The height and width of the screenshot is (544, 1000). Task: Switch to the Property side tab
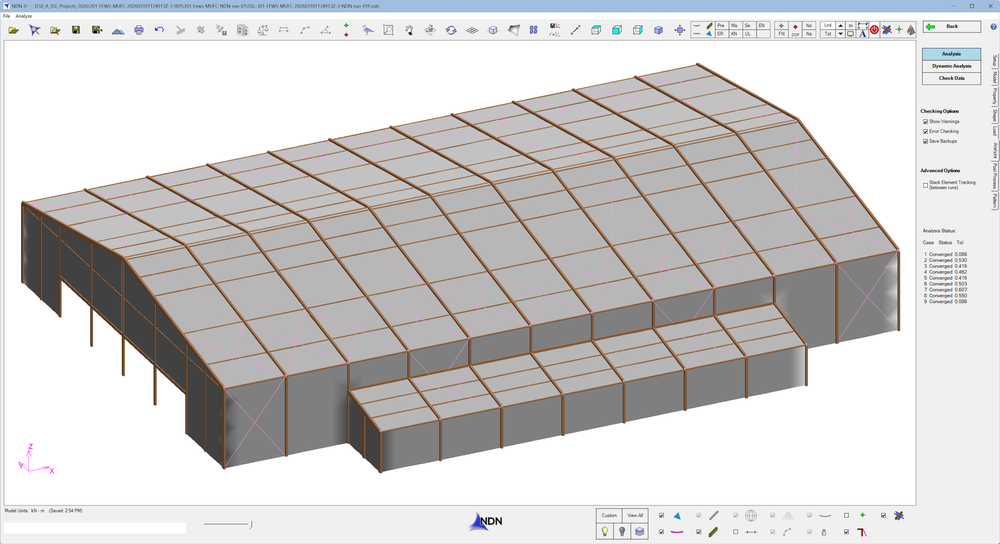[994, 96]
